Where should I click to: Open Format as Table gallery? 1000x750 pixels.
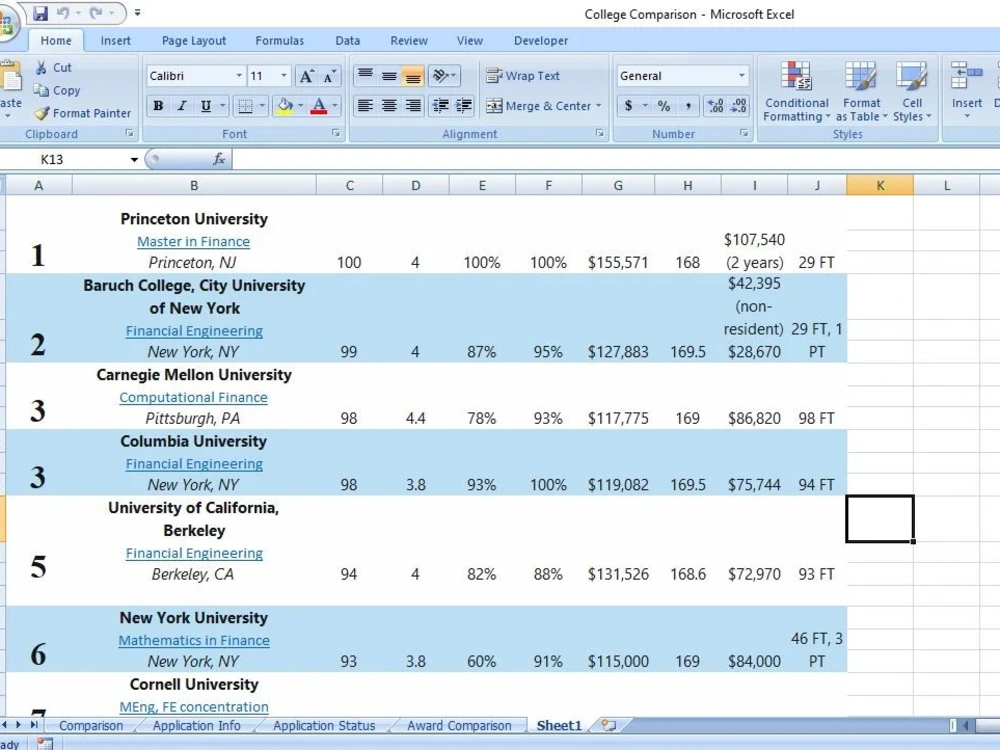pos(861,91)
